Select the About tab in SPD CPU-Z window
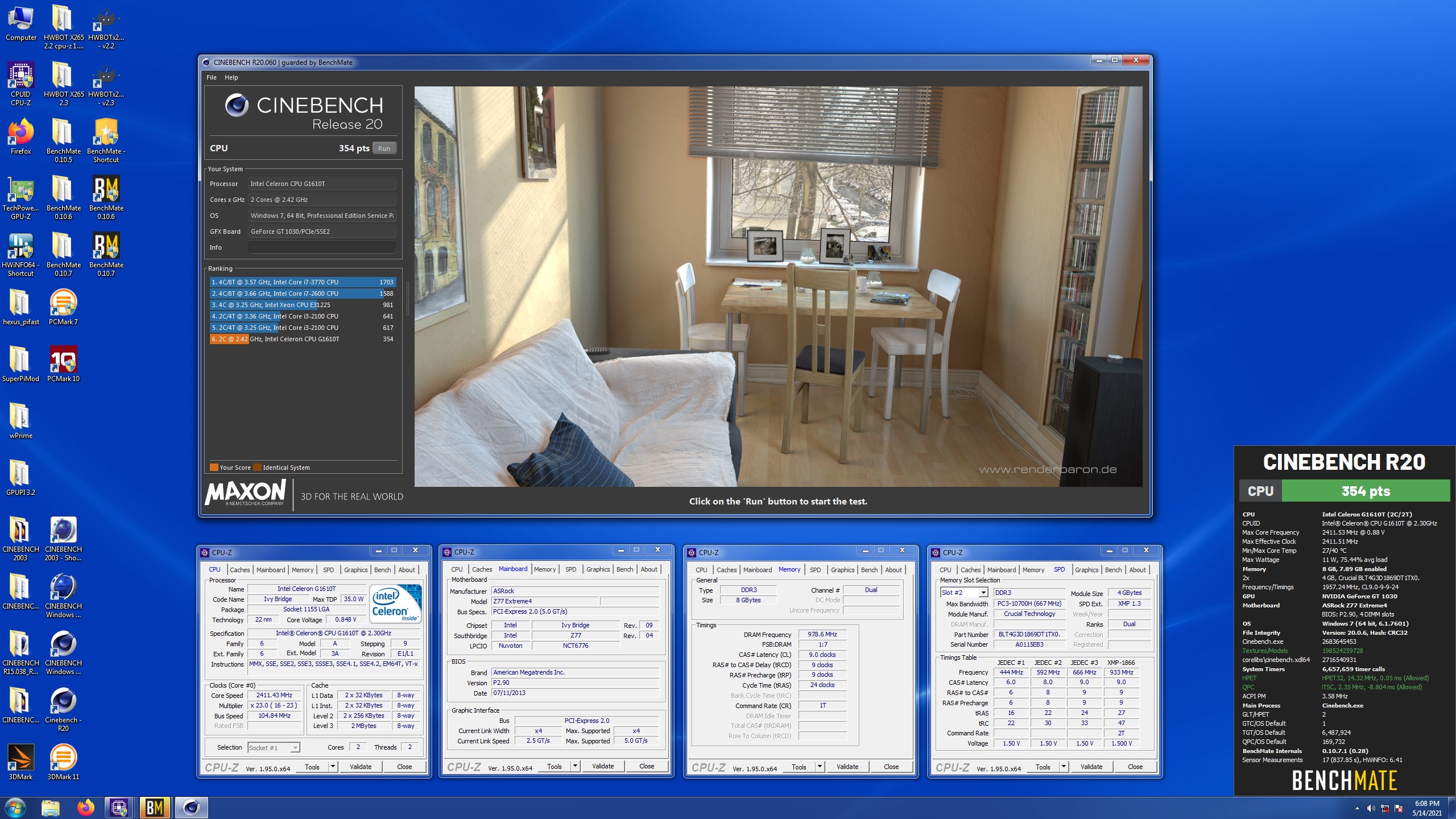Image resolution: width=1456 pixels, height=819 pixels. click(1137, 570)
